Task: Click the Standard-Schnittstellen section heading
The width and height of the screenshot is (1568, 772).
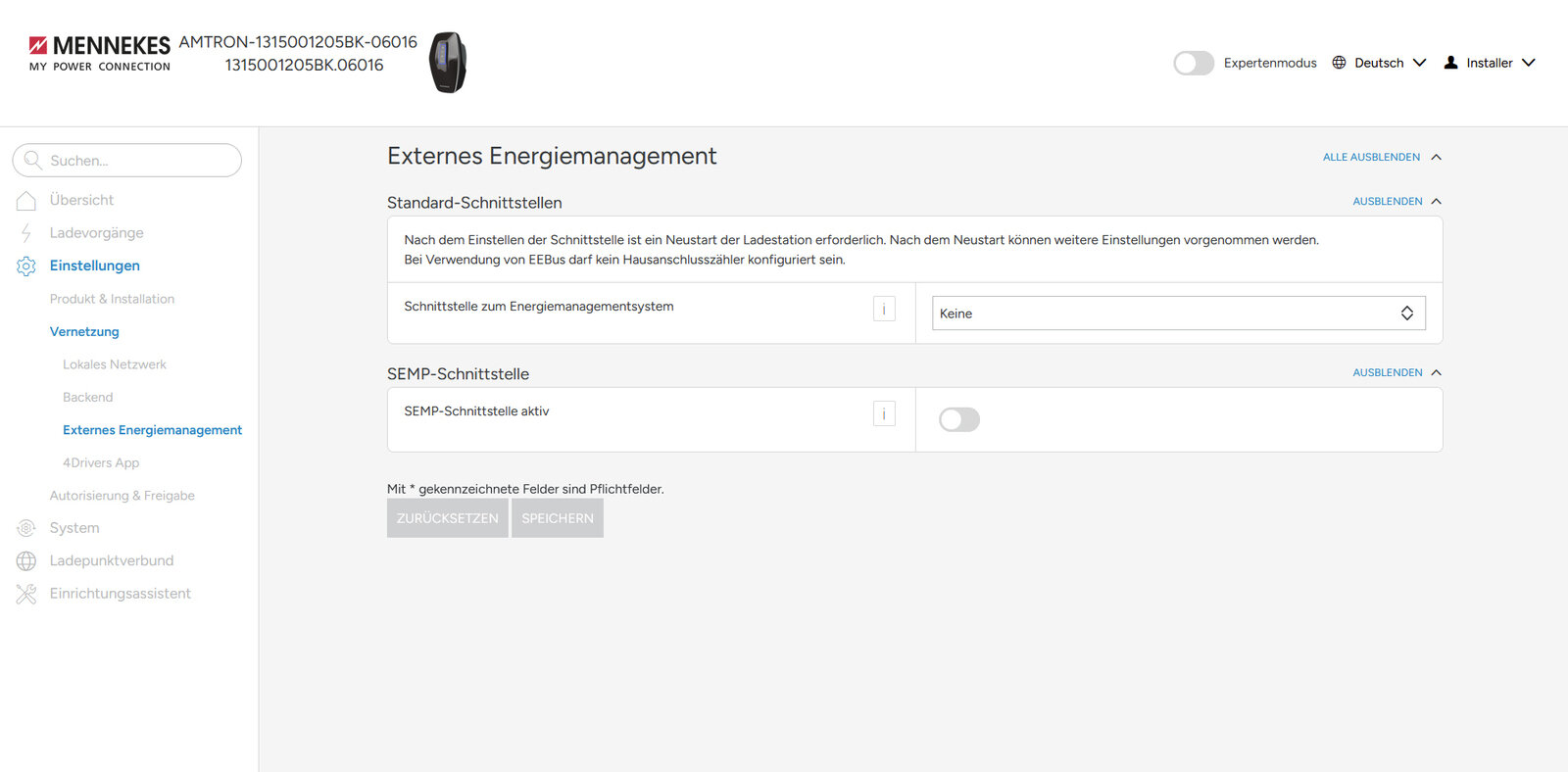Action: click(x=474, y=203)
